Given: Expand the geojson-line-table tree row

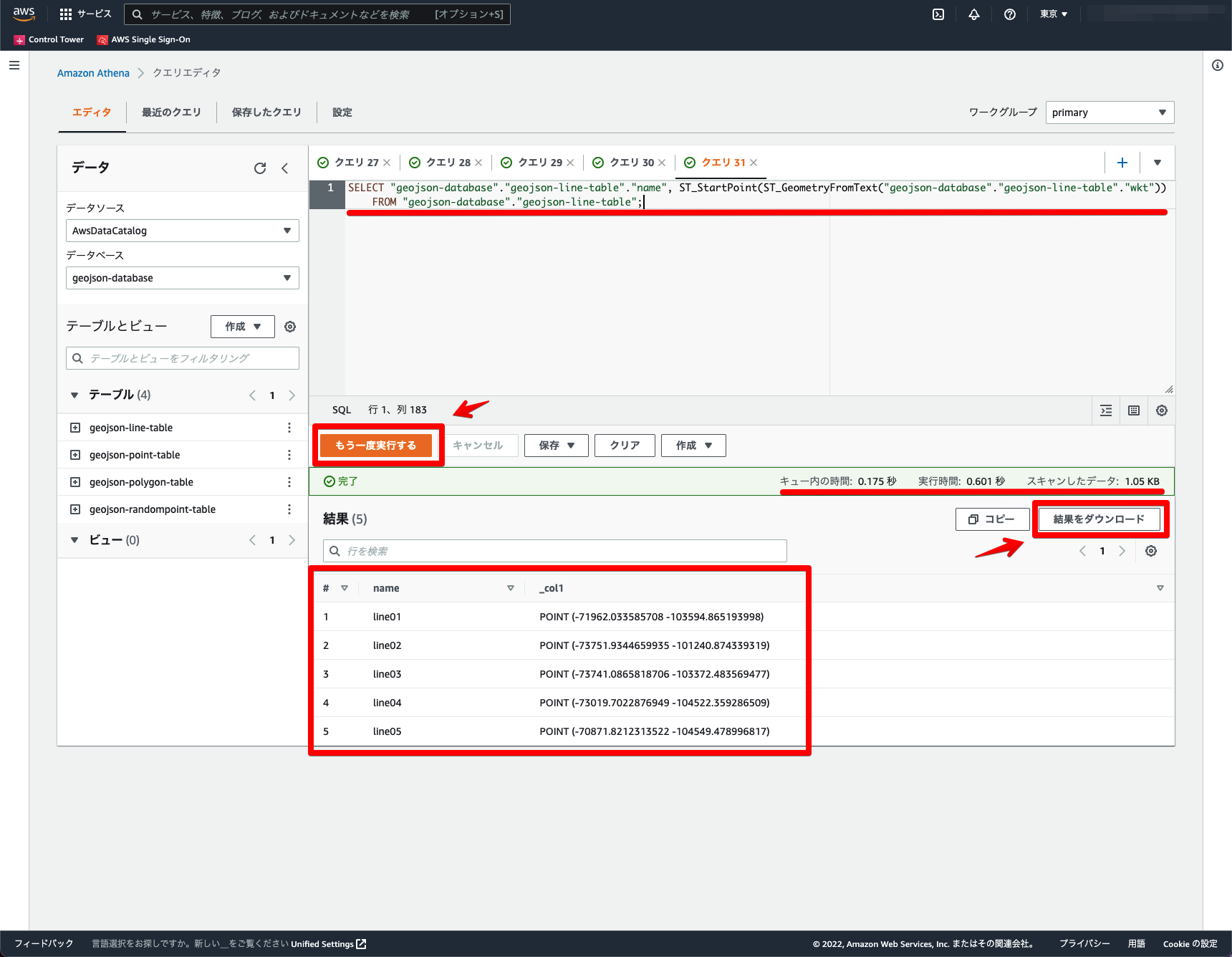Looking at the screenshot, I should pyautogui.click(x=75, y=428).
